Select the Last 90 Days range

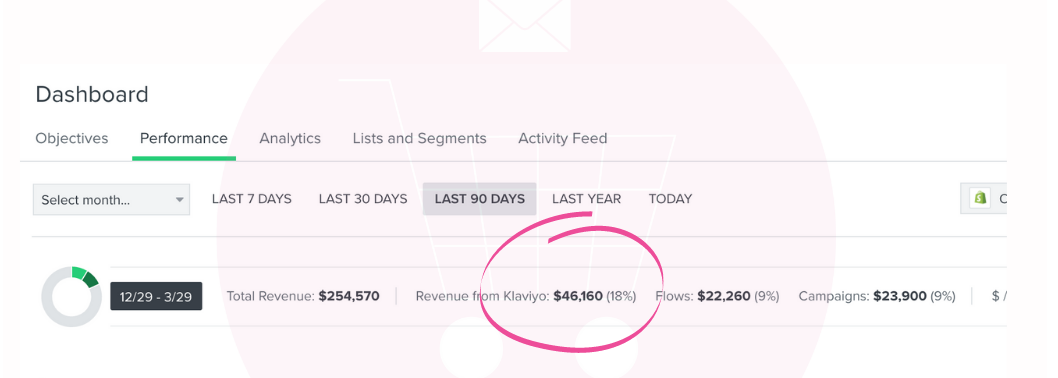coord(480,199)
